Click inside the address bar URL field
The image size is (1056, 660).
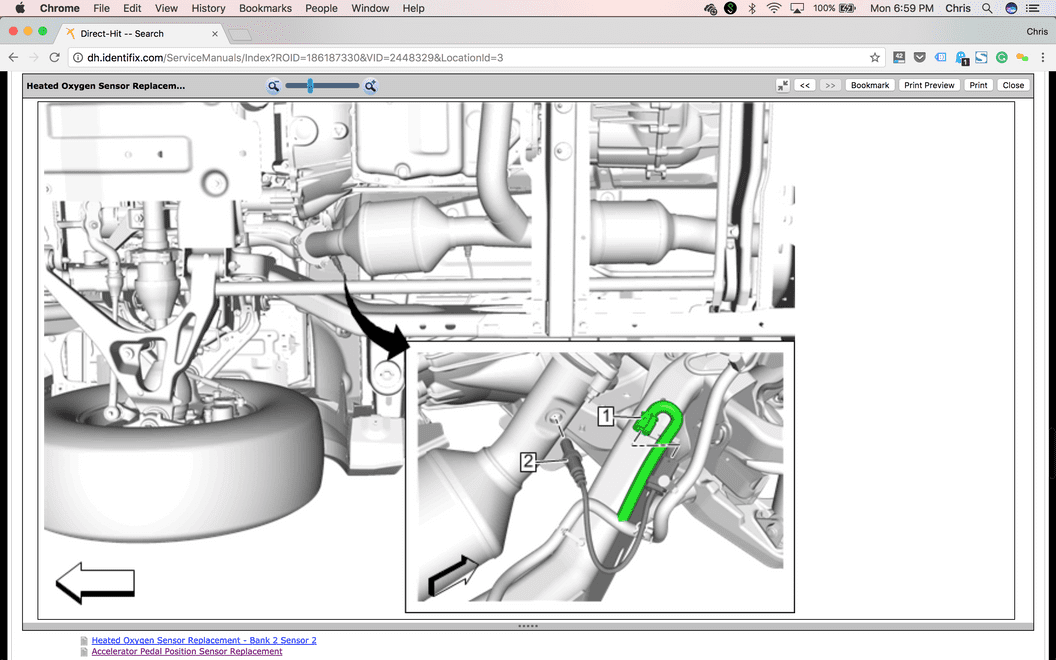tap(400, 58)
